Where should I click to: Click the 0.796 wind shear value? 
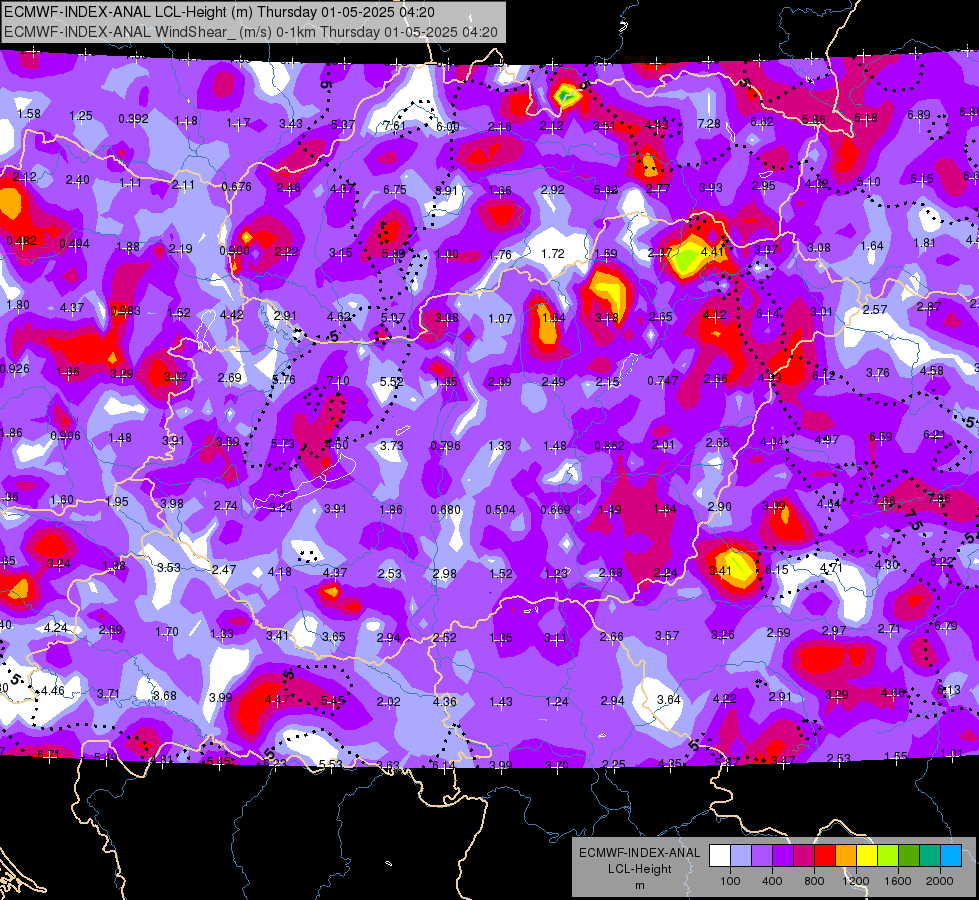click(x=445, y=445)
